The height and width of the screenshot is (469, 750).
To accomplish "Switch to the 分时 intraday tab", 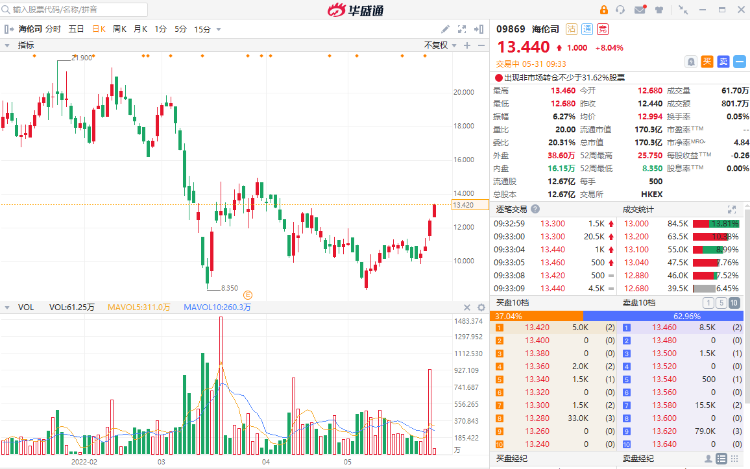I will (x=53, y=29).
